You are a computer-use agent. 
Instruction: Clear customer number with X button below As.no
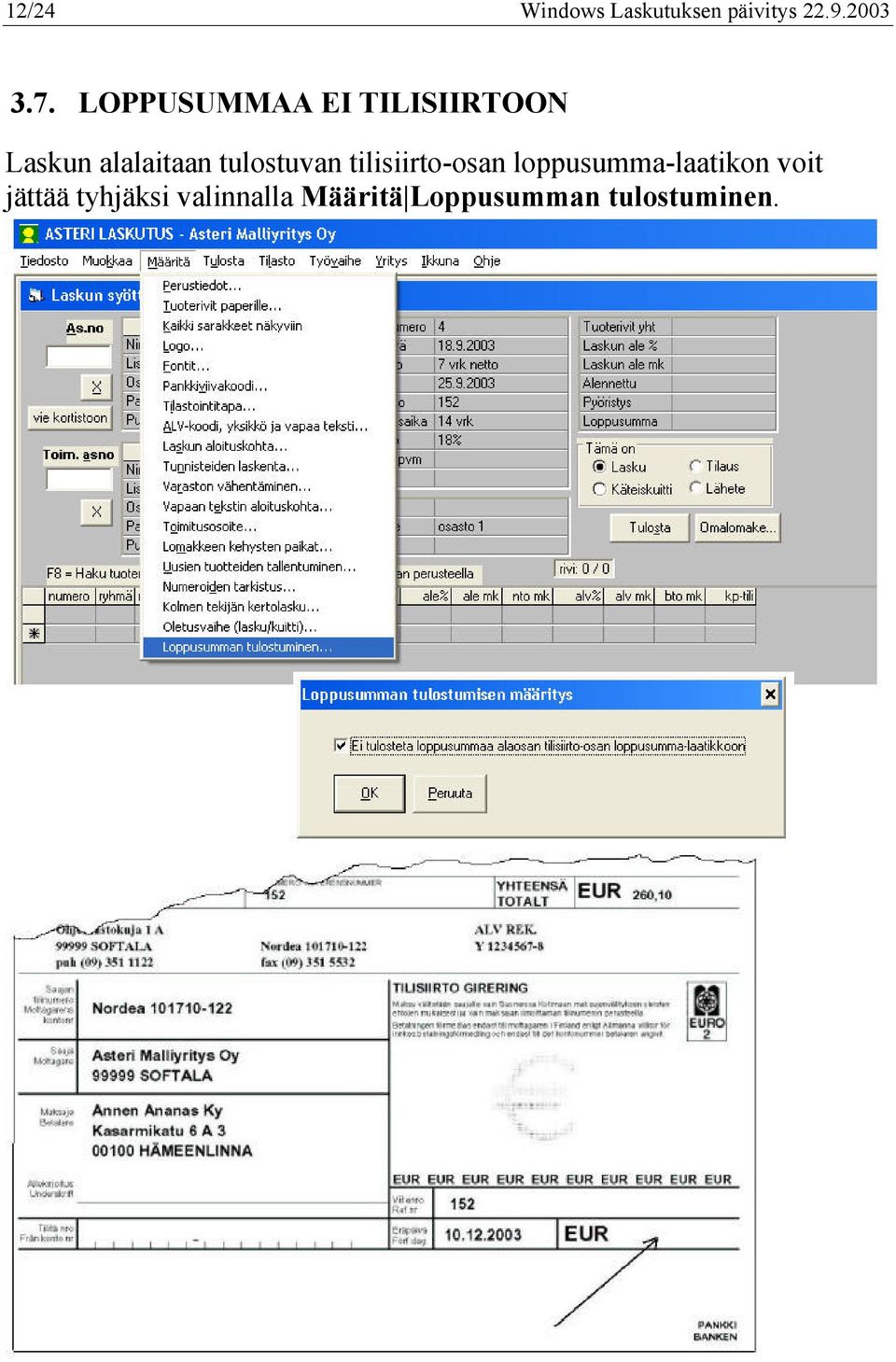tap(96, 386)
